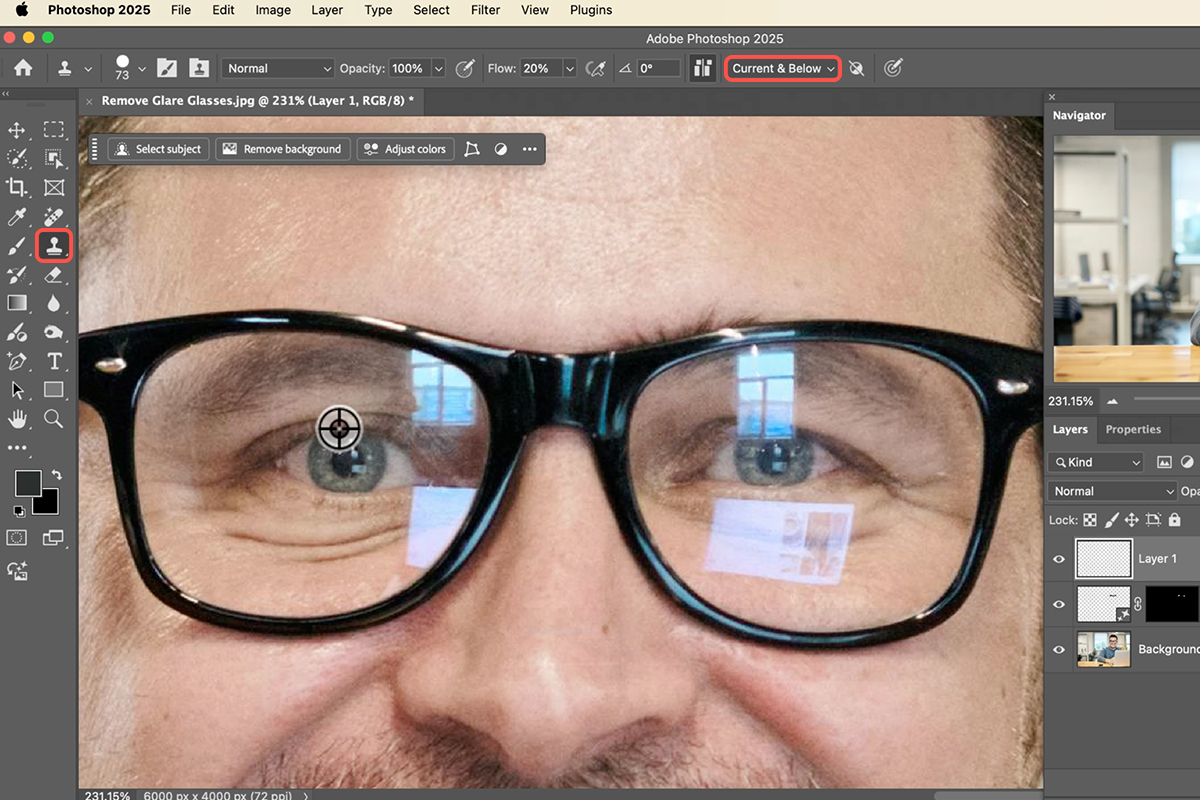
Task: Hide the Background layer visibility
Action: [x=1059, y=649]
